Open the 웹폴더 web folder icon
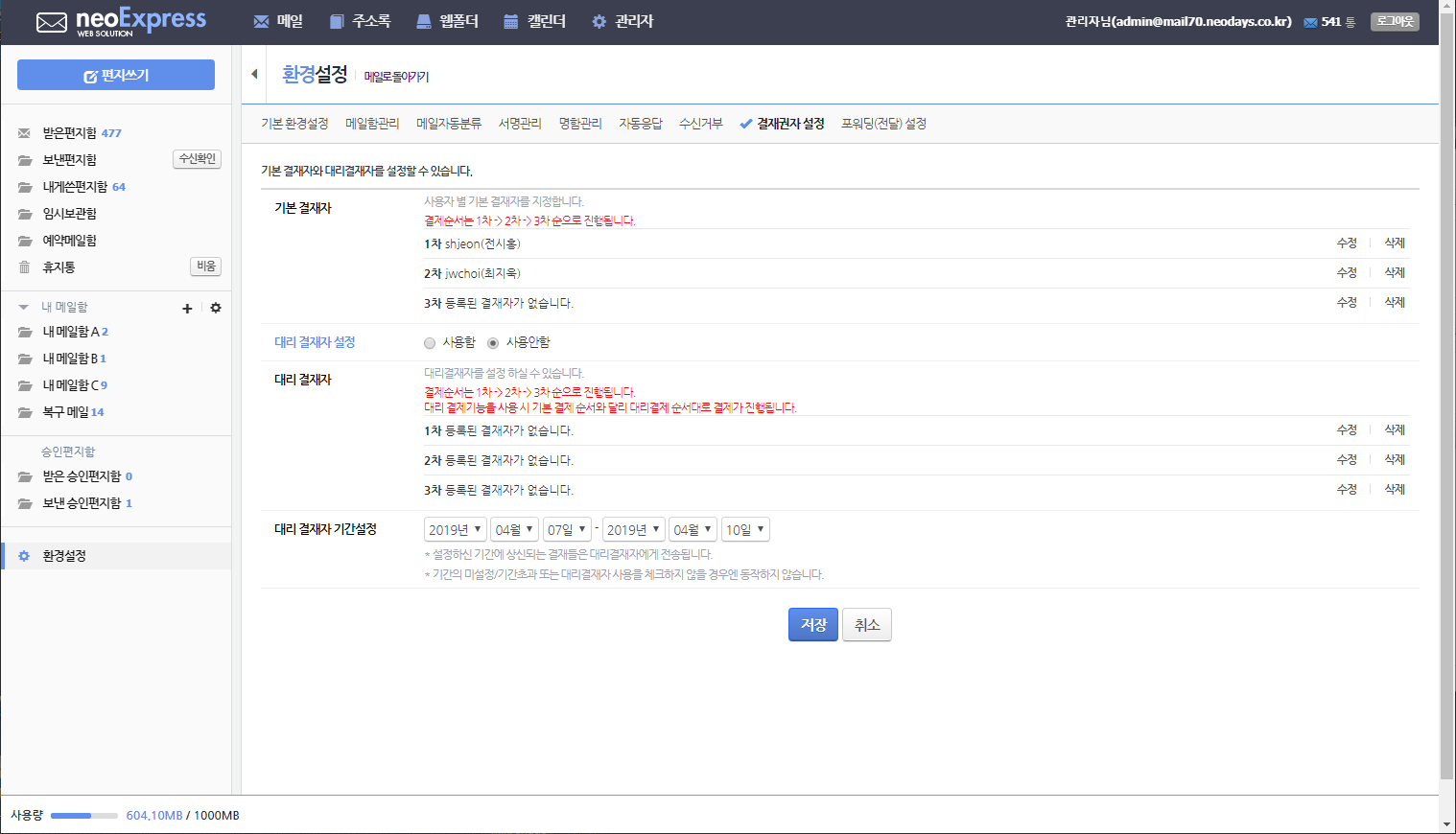1456x834 pixels. 424,21
